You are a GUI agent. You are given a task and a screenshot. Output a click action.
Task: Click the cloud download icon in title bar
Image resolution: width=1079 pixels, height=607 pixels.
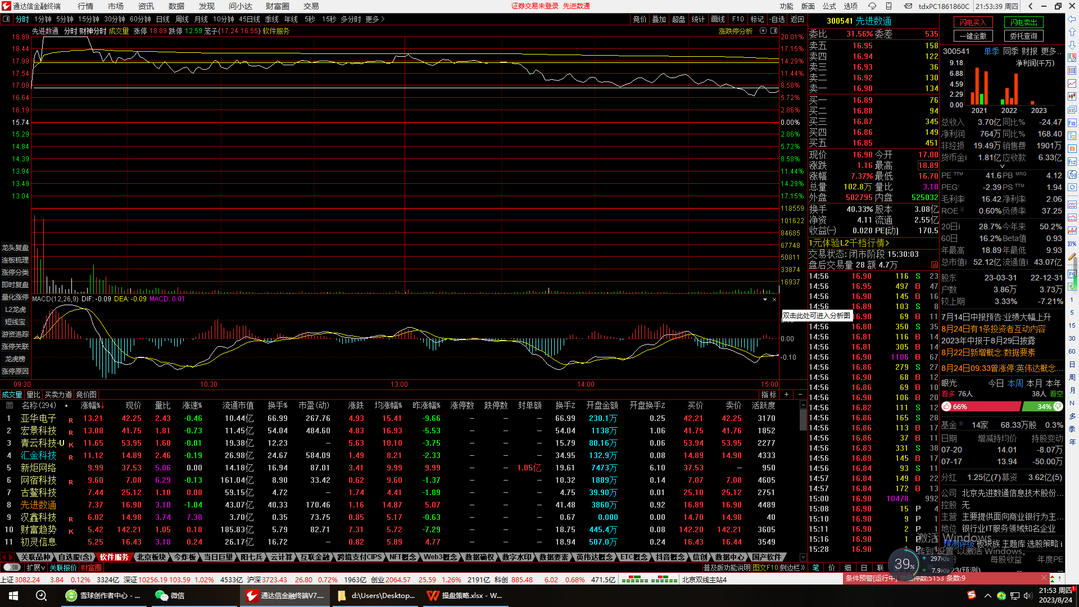point(871,6)
